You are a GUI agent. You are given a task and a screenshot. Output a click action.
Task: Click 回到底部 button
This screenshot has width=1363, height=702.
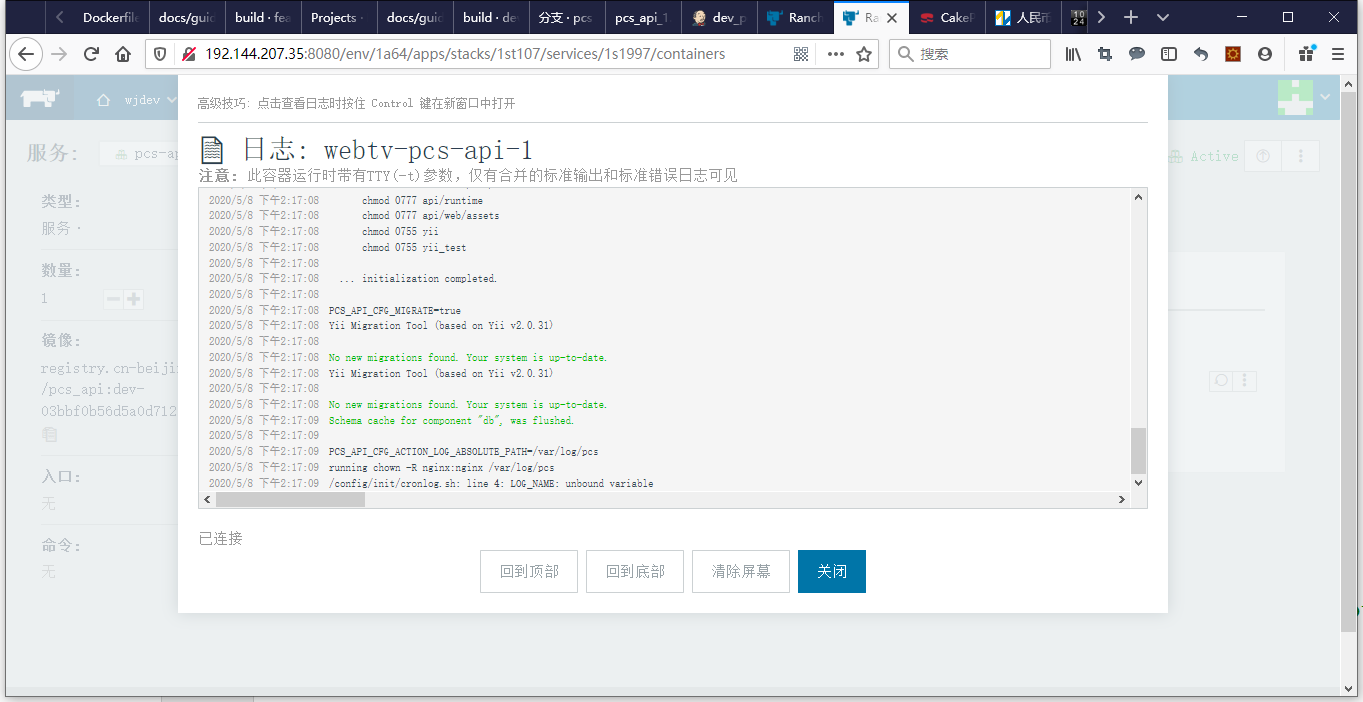(635, 571)
